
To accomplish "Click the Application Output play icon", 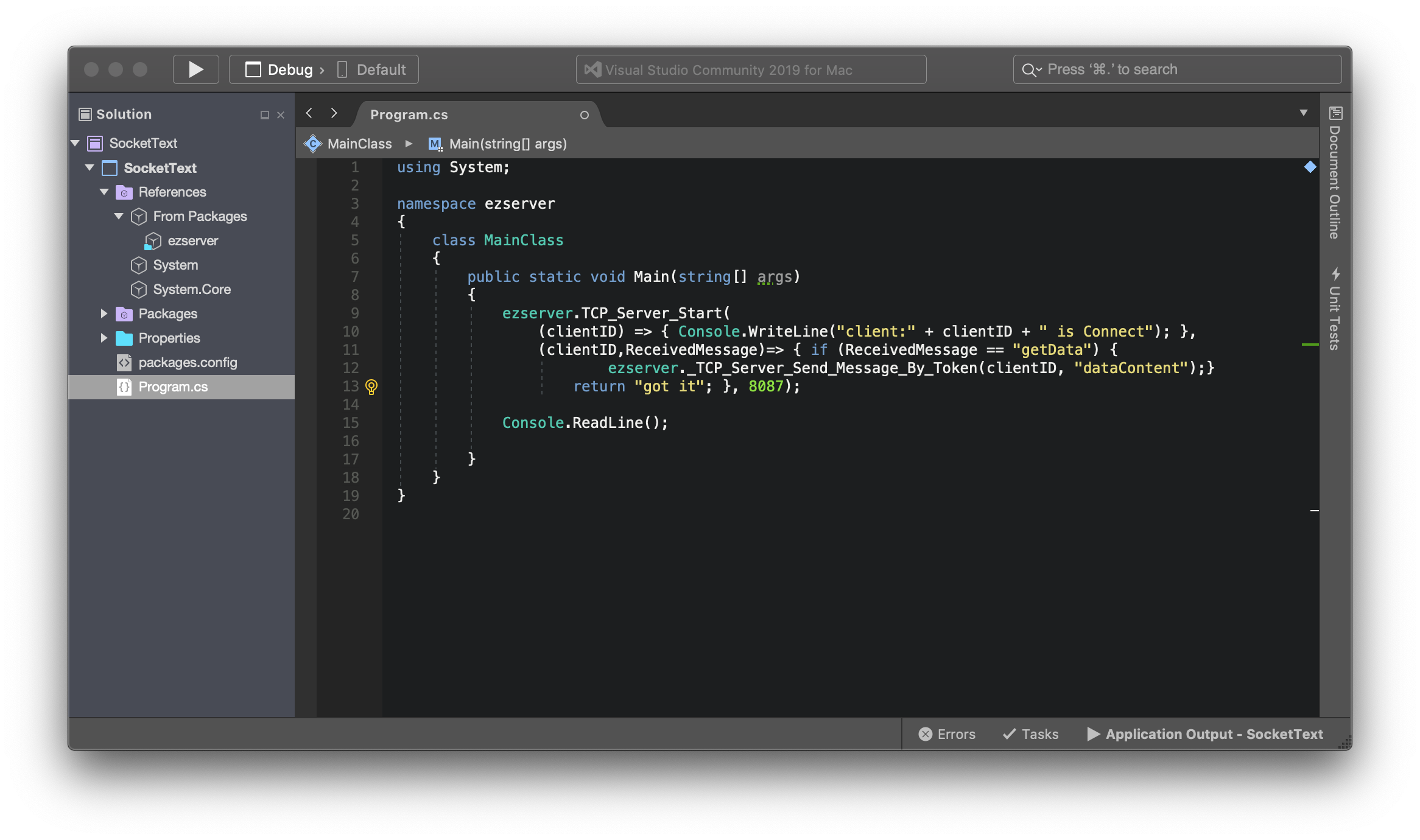I will [x=1094, y=734].
